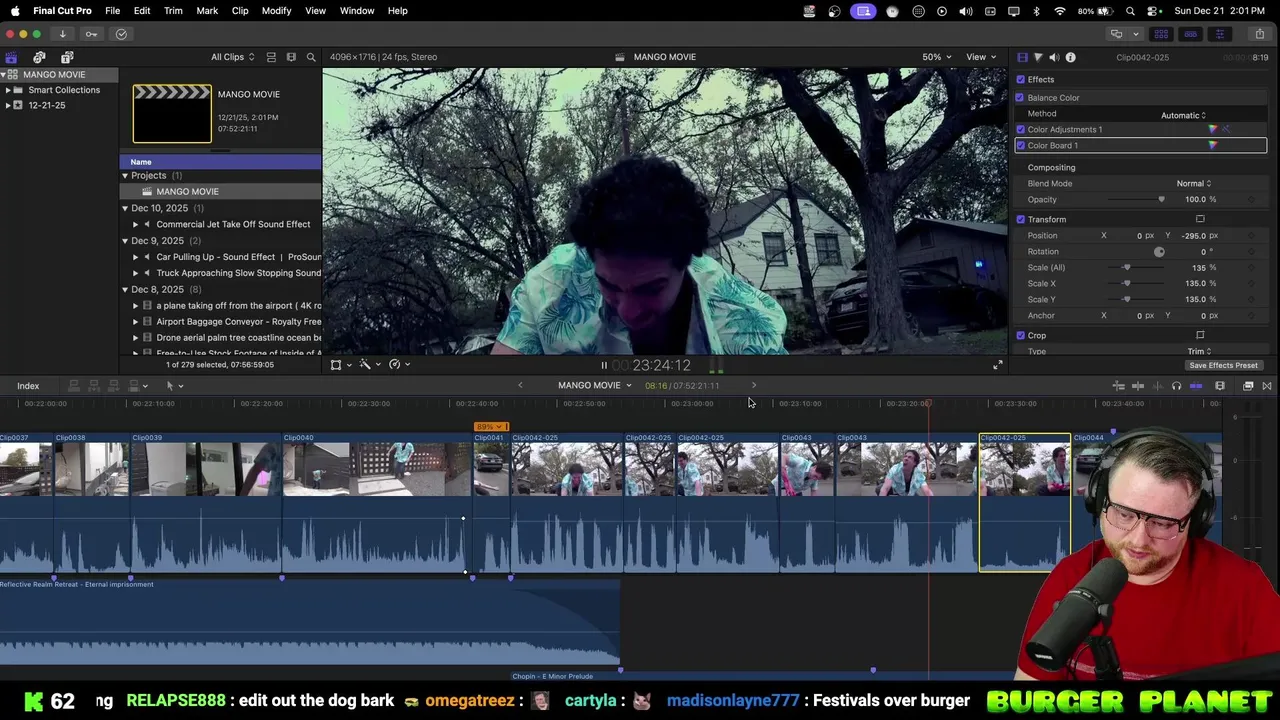
Task: Open the Info inspector icon
Action: coord(1070,57)
